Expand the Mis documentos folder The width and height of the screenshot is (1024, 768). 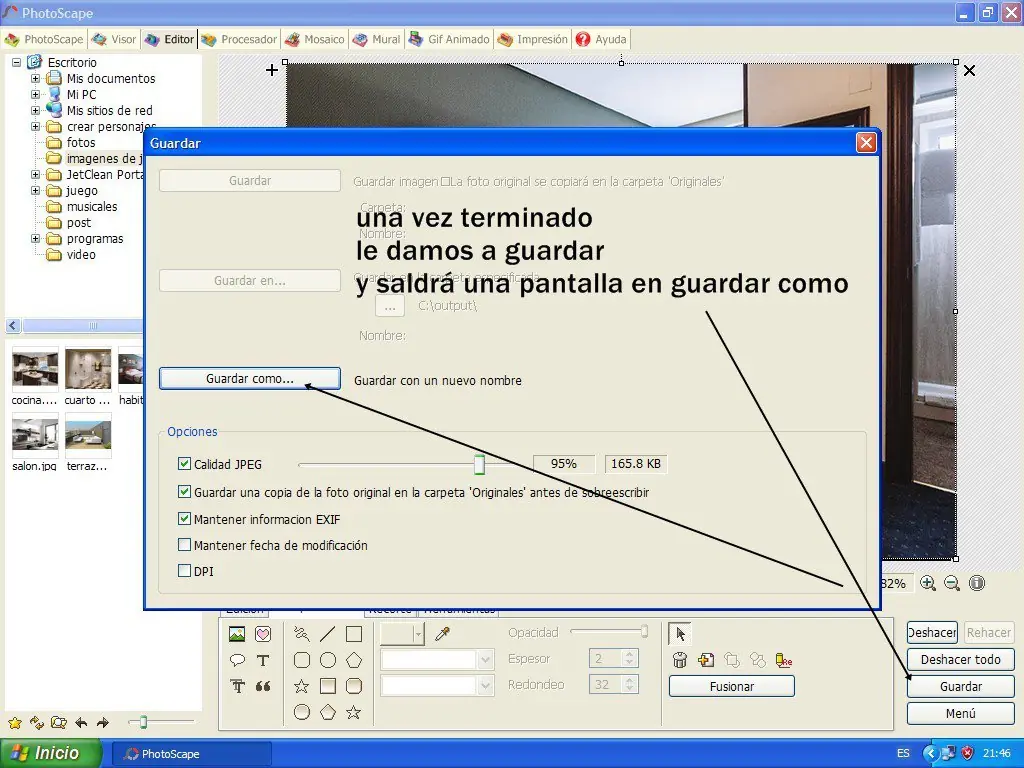36,78
